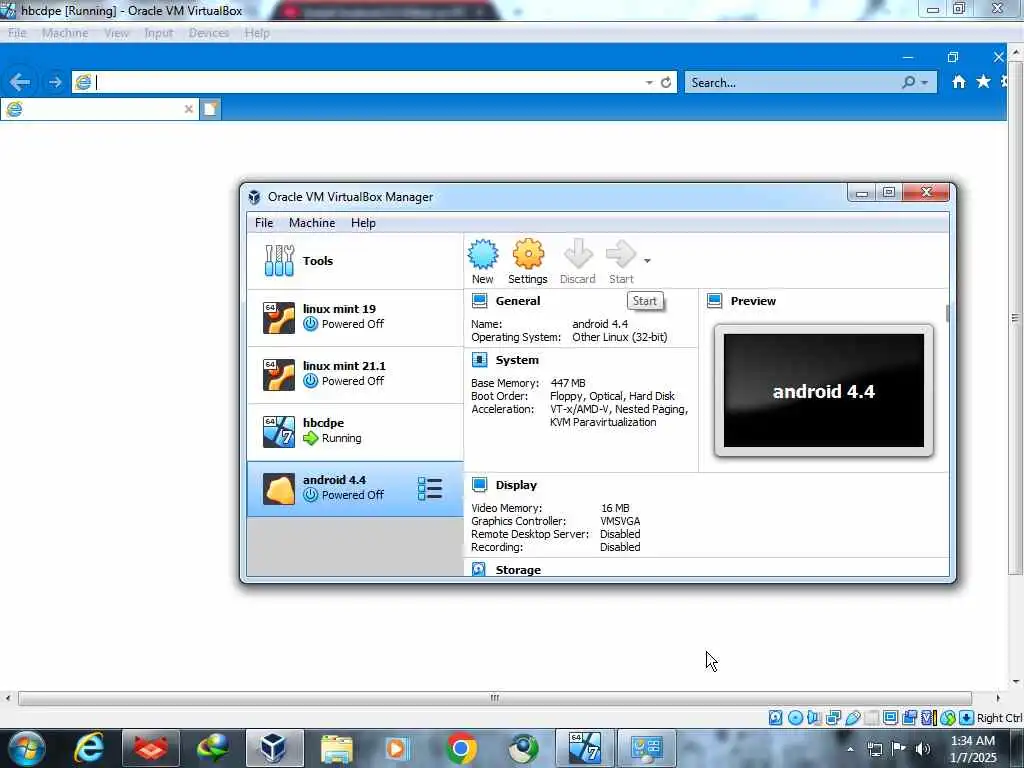Click the android 4.4 machine icon
Screen dimensions: 1024x768
click(x=279, y=488)
